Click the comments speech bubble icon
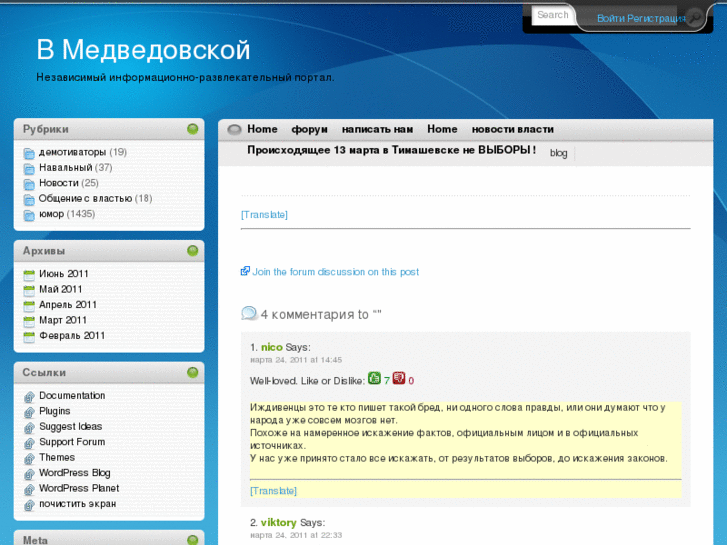 [249, 314]
